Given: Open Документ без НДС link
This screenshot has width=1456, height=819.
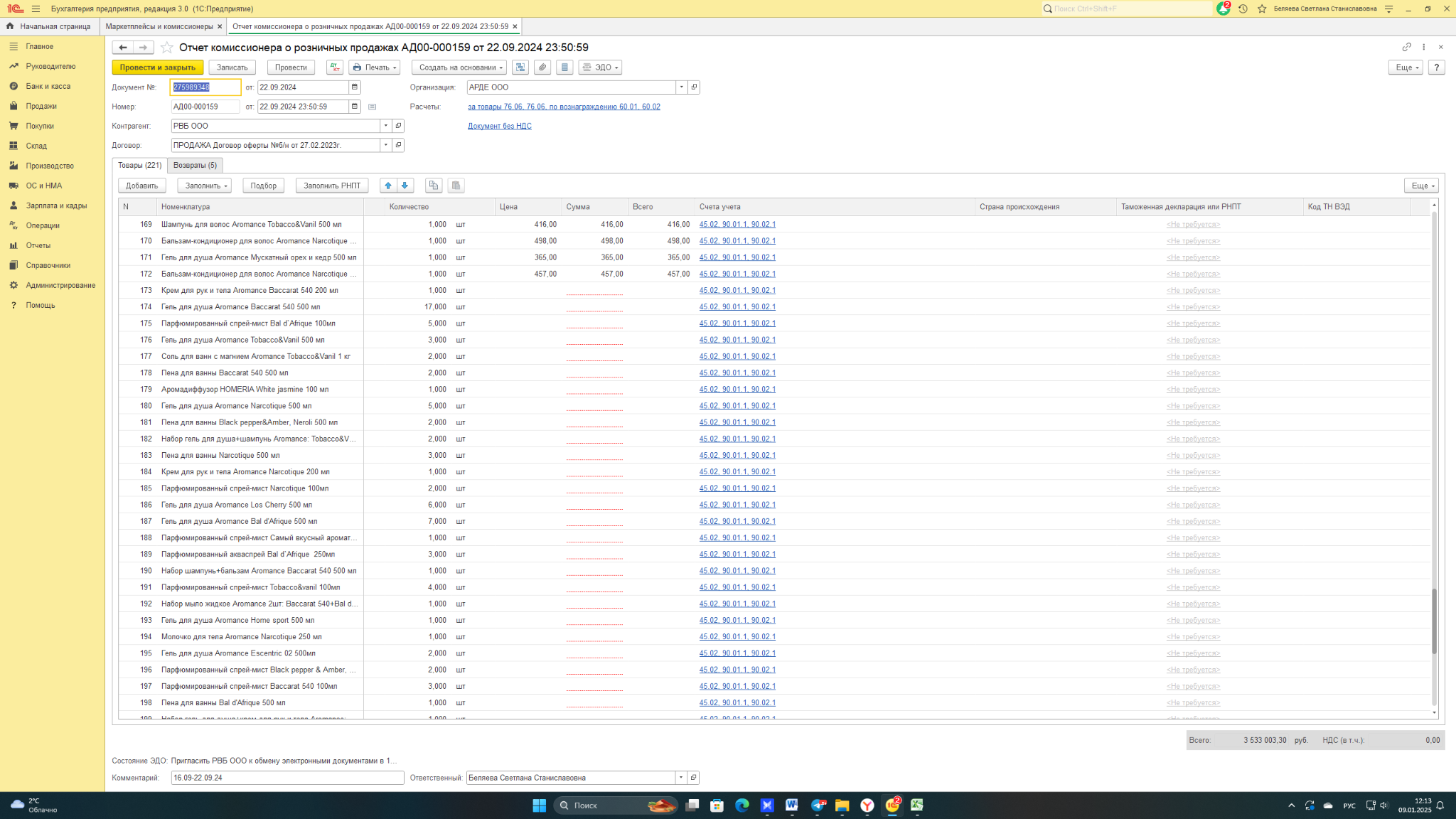Looking at the screenshot, I should (x=500, y=126).
